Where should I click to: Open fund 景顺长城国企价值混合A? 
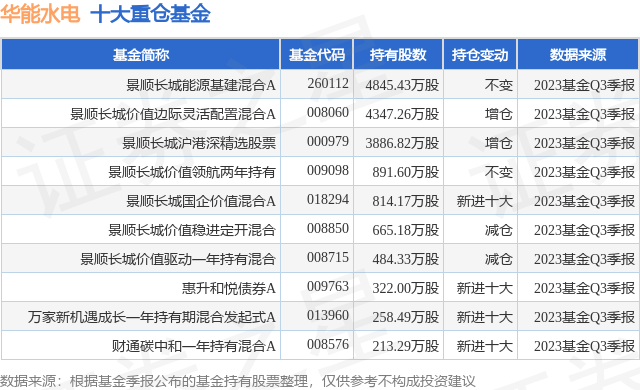coord(201,201)
